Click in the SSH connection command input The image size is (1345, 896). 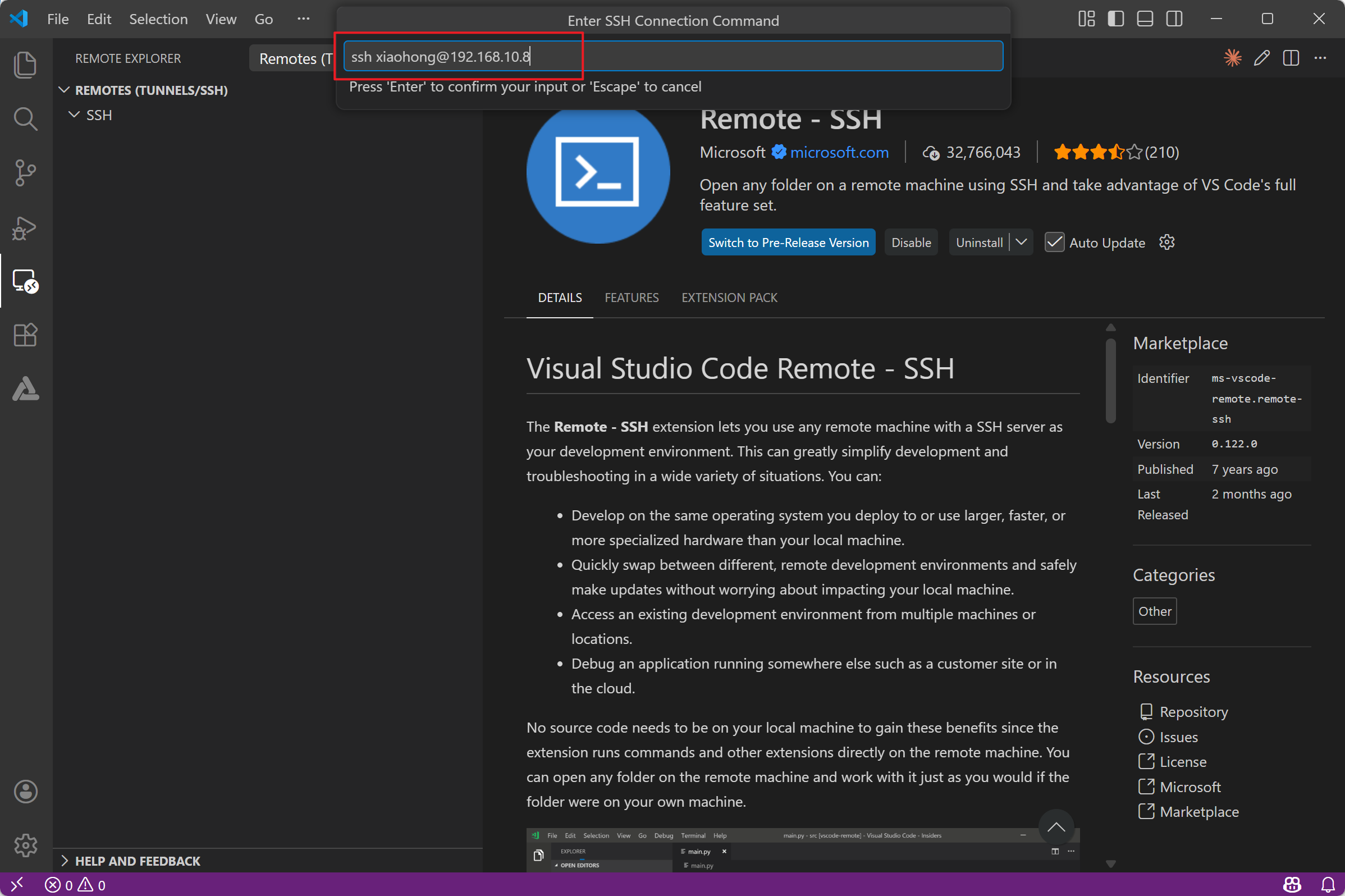[673, 56]
